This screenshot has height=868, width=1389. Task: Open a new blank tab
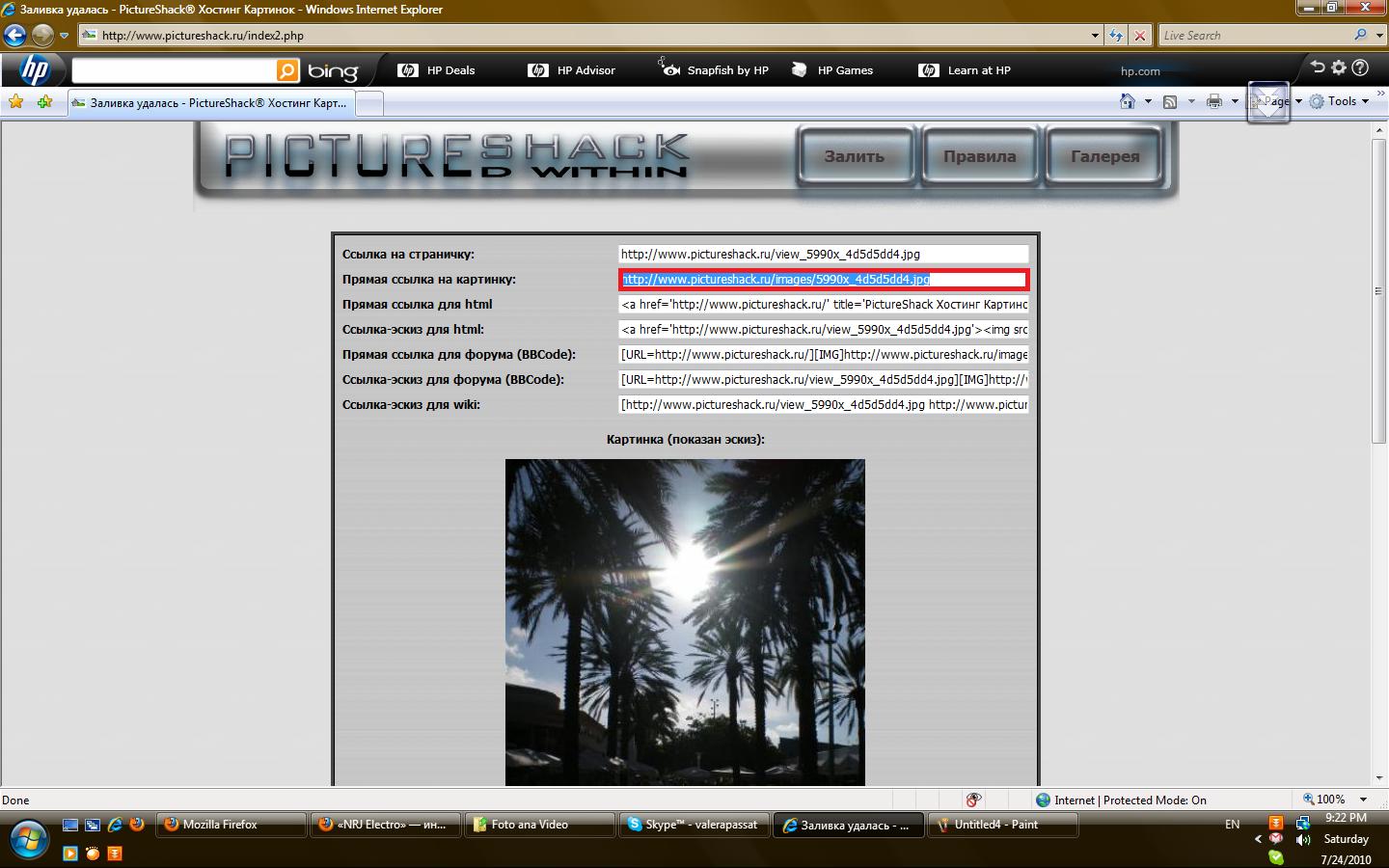369,103
